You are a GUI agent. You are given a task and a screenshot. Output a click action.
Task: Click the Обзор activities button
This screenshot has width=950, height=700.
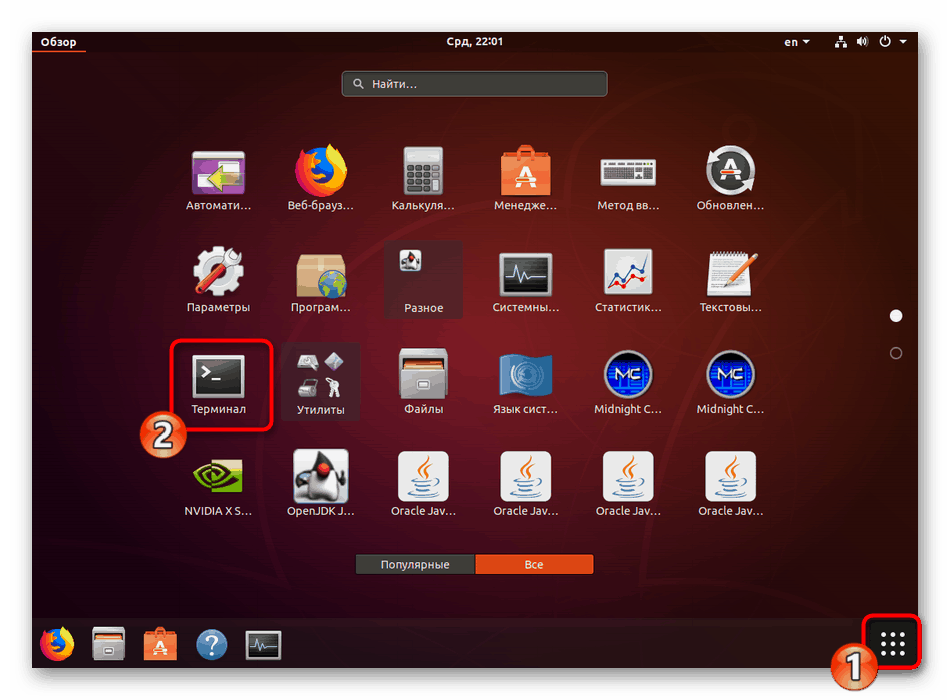tap(59, 42)
